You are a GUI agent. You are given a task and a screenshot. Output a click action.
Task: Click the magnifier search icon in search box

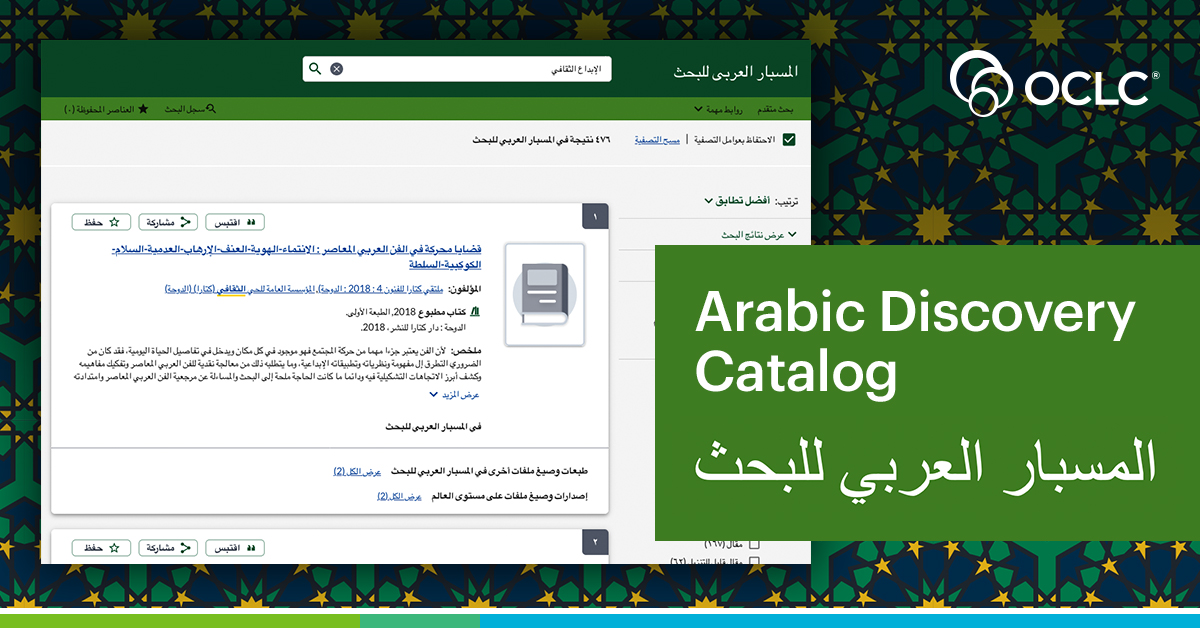pos(315,69)
